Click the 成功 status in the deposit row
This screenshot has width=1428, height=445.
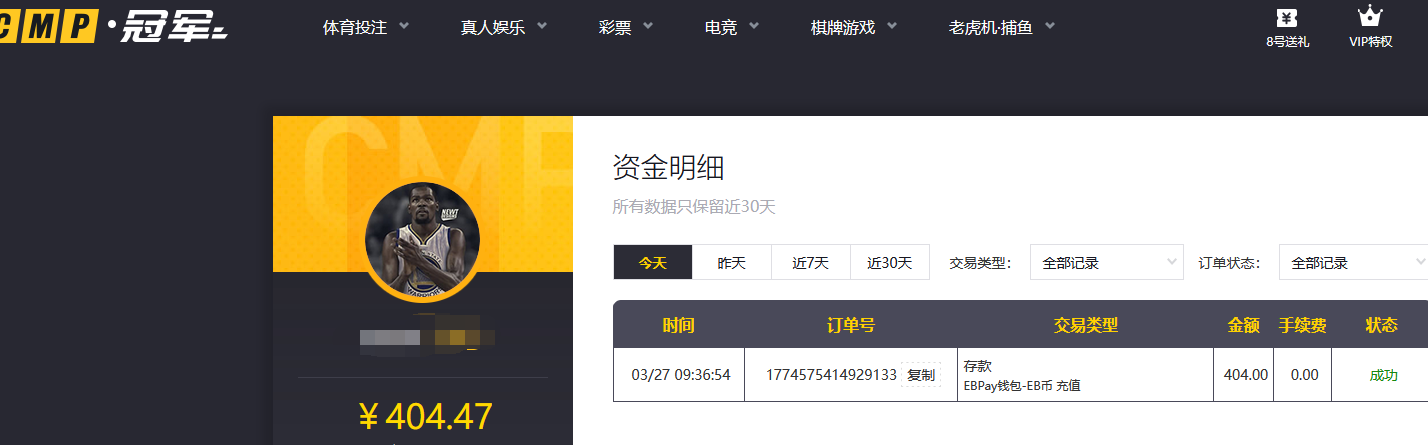click(1383, 375)
